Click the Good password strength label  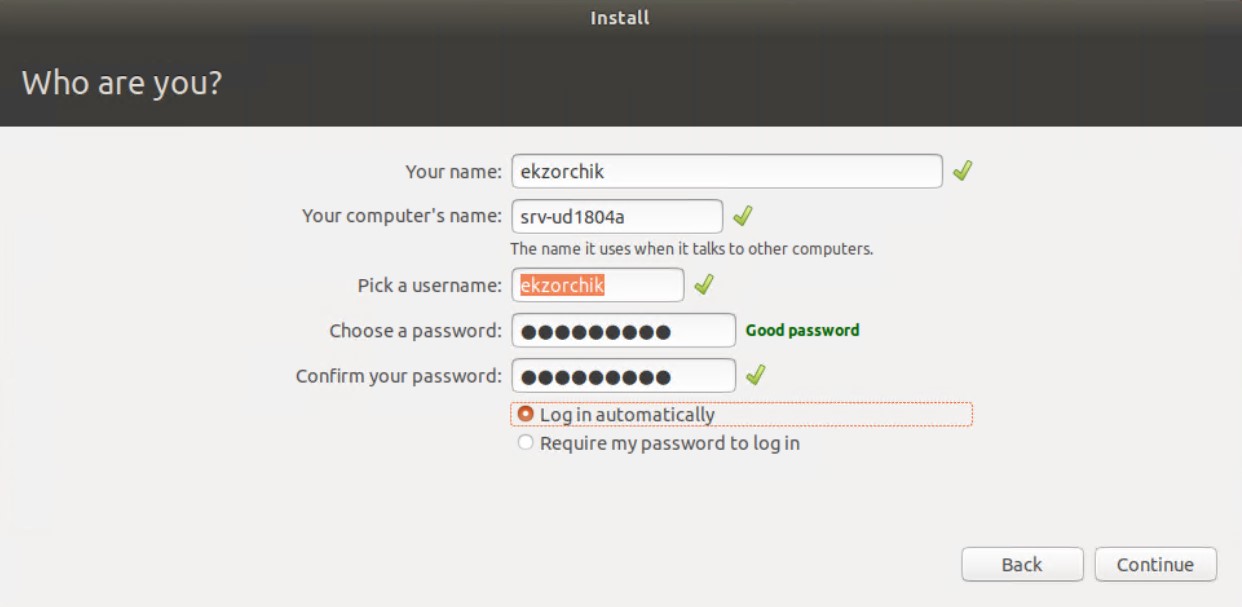pos(802,330)
